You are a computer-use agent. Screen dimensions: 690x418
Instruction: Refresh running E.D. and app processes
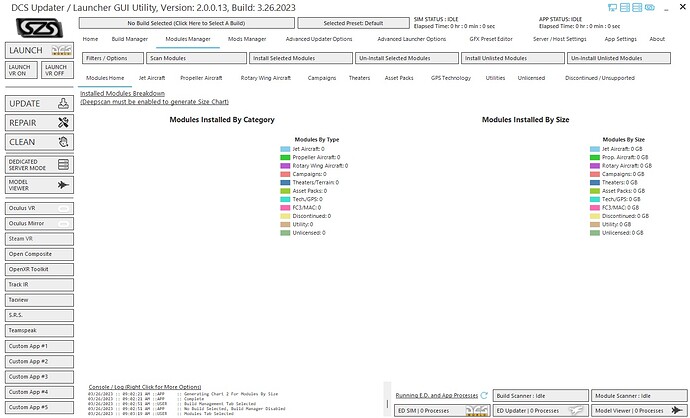point(484,395)
